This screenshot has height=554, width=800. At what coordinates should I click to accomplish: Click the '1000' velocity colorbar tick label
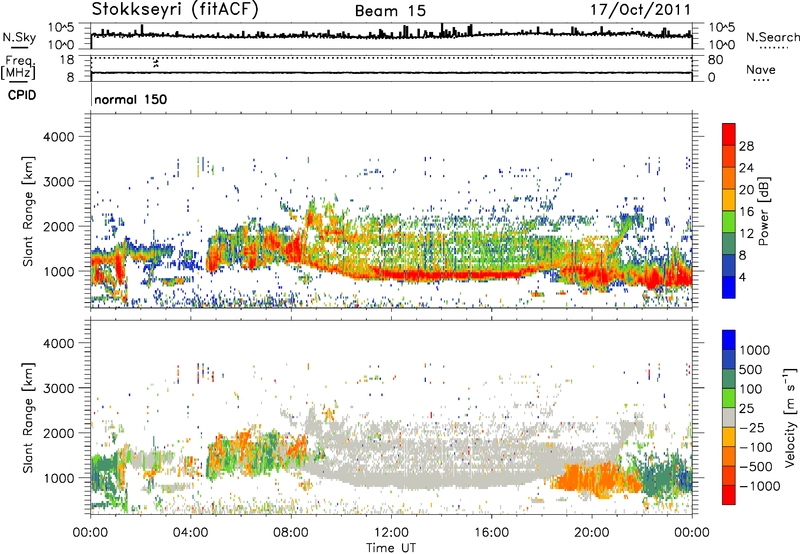pyautogui.click(x=755, y=350)
